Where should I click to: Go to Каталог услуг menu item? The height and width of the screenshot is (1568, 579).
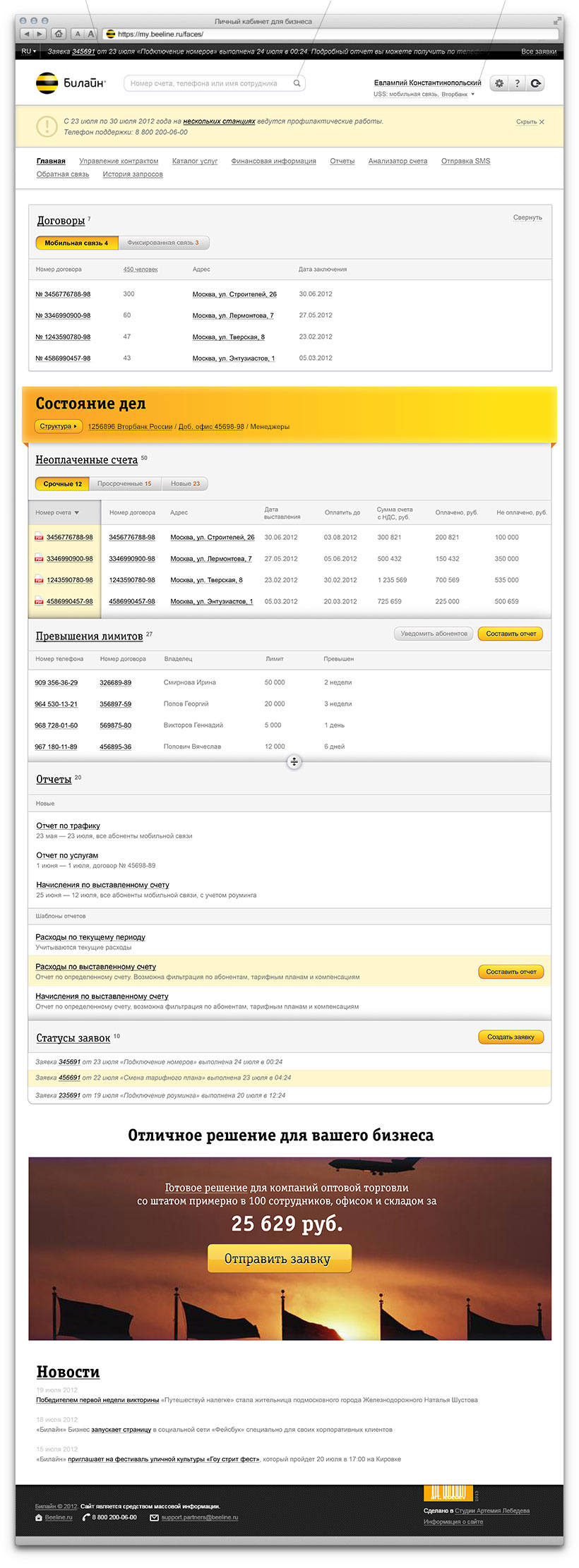[x=195, y=162]
